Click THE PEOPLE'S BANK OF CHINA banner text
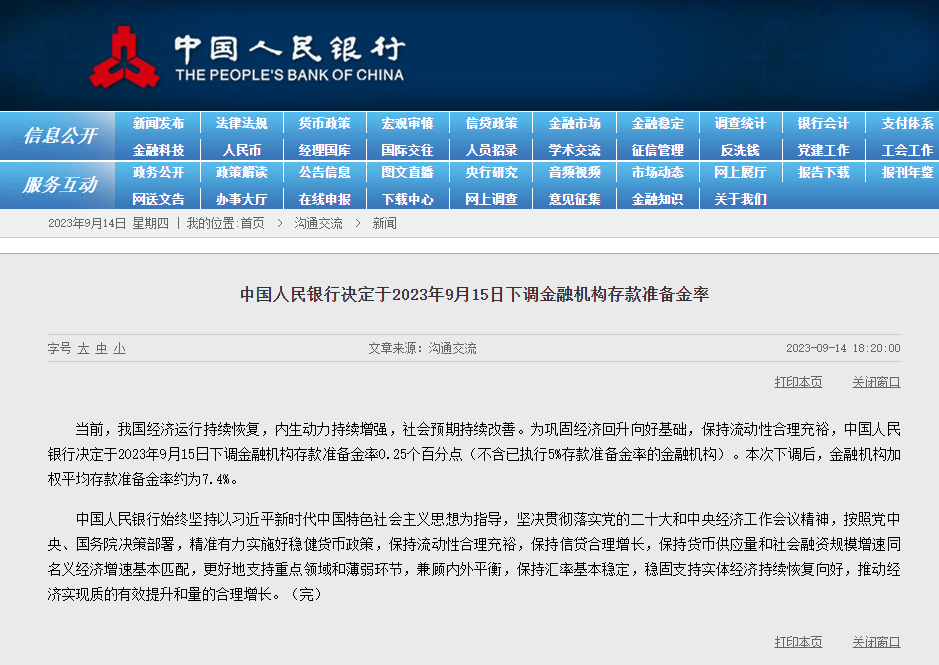The height and width of the screenshot is (665, 939). tap(289, 75)
